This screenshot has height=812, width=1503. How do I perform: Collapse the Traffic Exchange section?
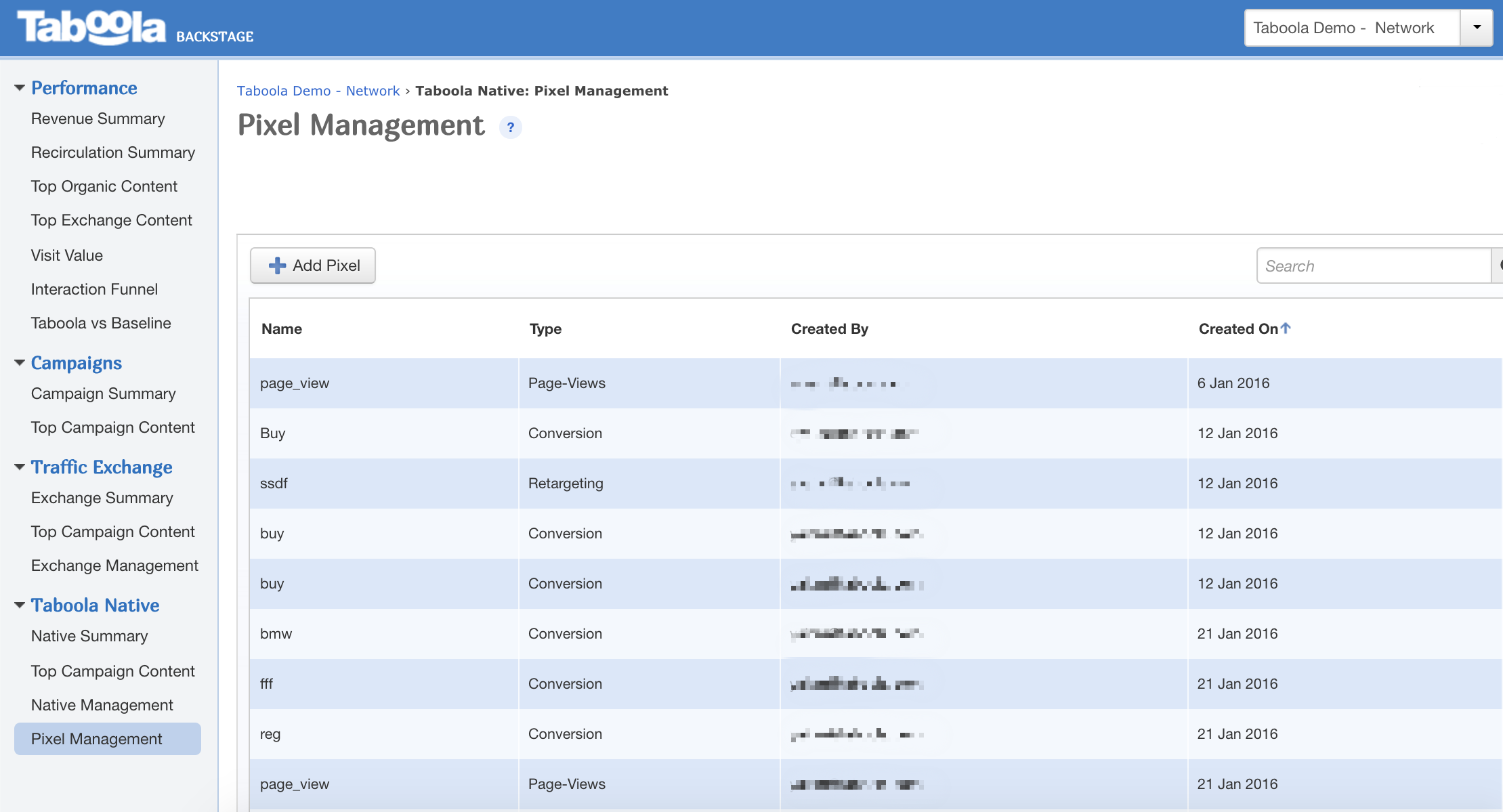(x=20, y=467)
